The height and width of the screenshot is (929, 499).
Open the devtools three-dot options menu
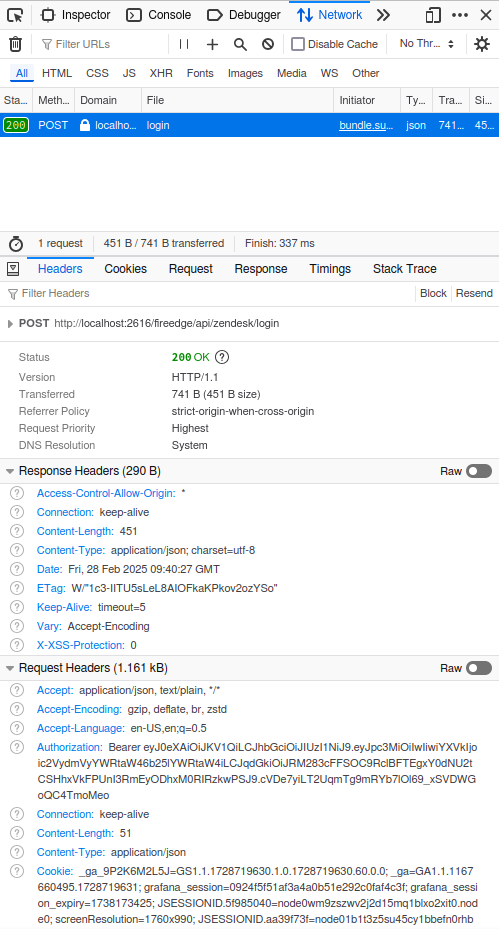coord(460,15)
